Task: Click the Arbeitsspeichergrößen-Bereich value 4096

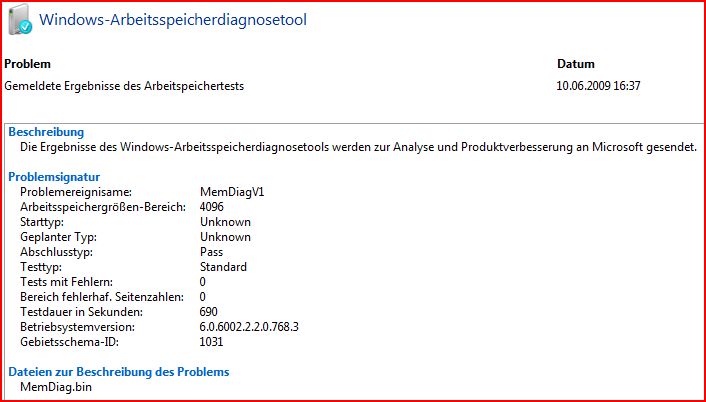Action: pos(212,207)
